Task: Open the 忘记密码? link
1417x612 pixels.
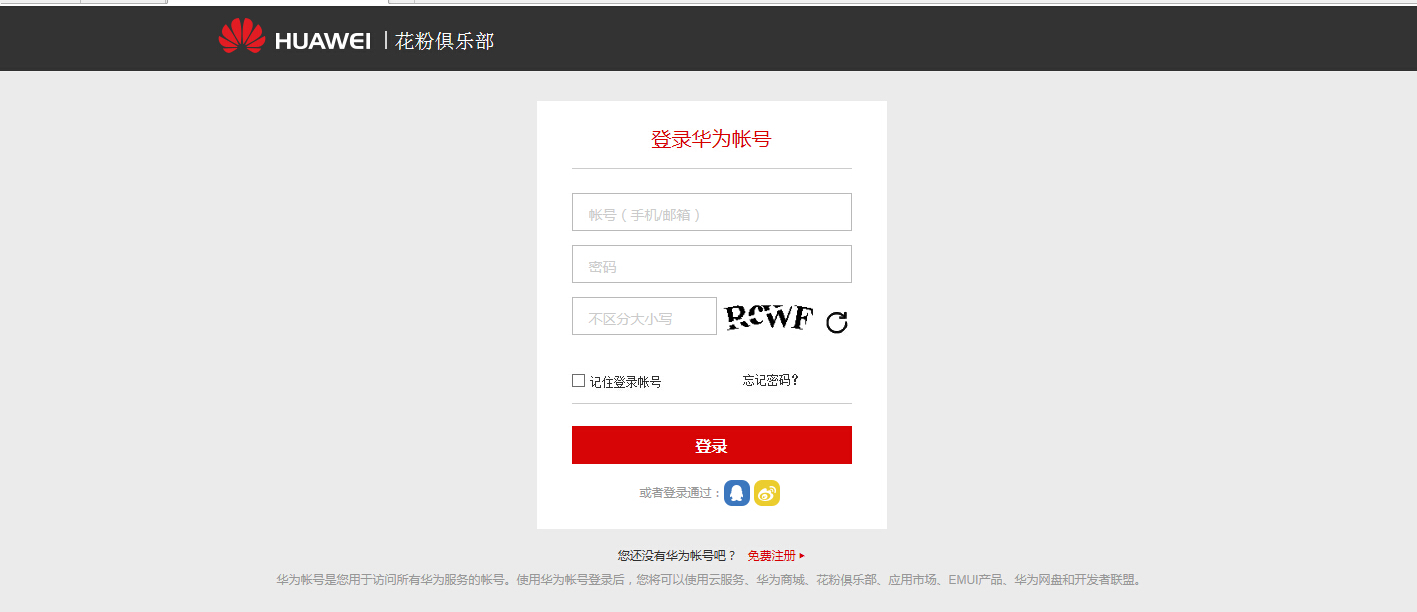Action: pos(771,380)
